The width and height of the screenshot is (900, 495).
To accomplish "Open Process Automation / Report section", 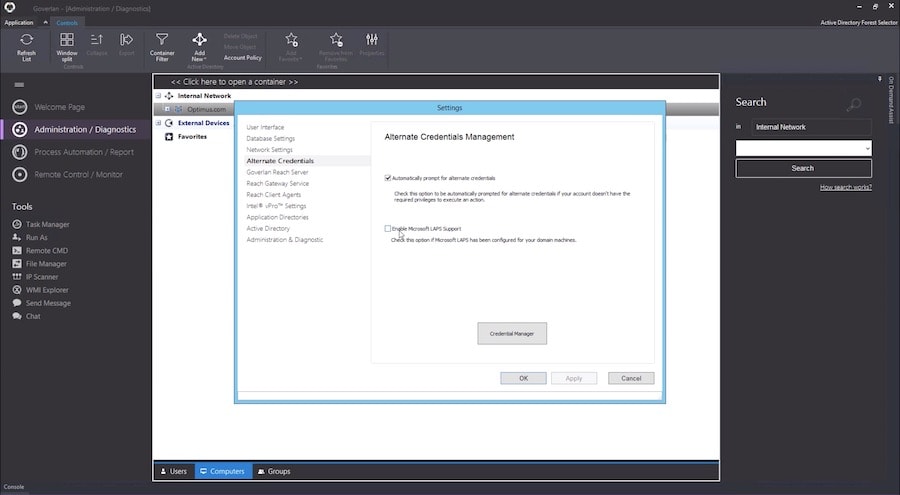I will click(73, 152).
